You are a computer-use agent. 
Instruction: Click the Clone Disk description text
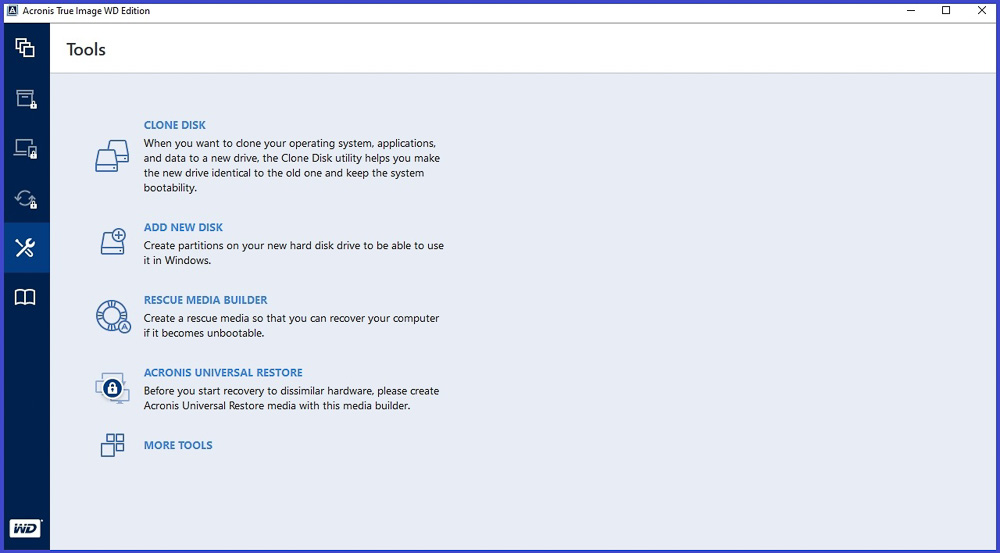(x=291, y=166)
